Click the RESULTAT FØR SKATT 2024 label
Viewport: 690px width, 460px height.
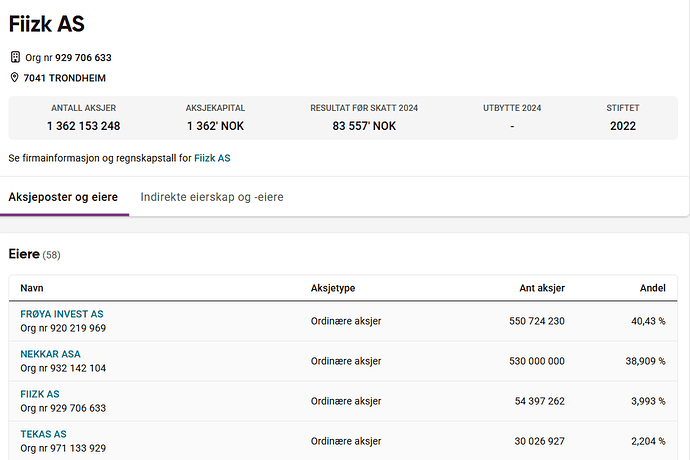(x=364, y=108)
